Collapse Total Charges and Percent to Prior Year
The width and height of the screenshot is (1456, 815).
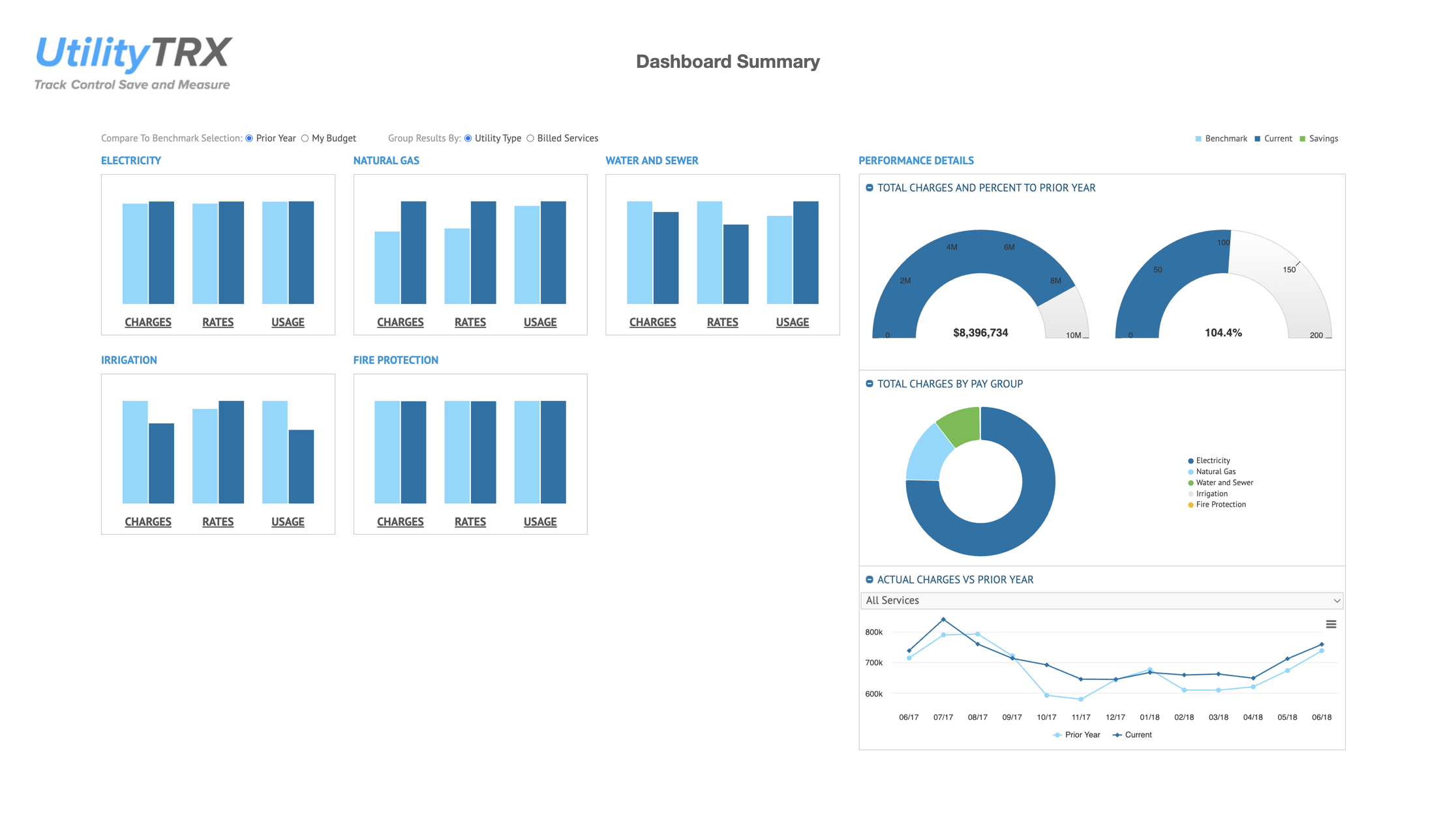(869, 188)
